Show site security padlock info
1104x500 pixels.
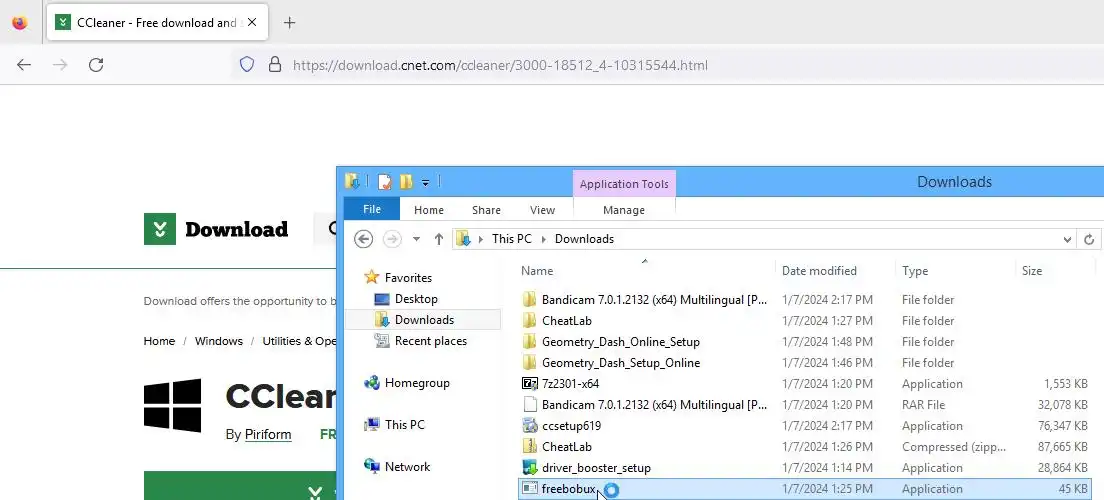pyautogui.click(x=275, y=65)
